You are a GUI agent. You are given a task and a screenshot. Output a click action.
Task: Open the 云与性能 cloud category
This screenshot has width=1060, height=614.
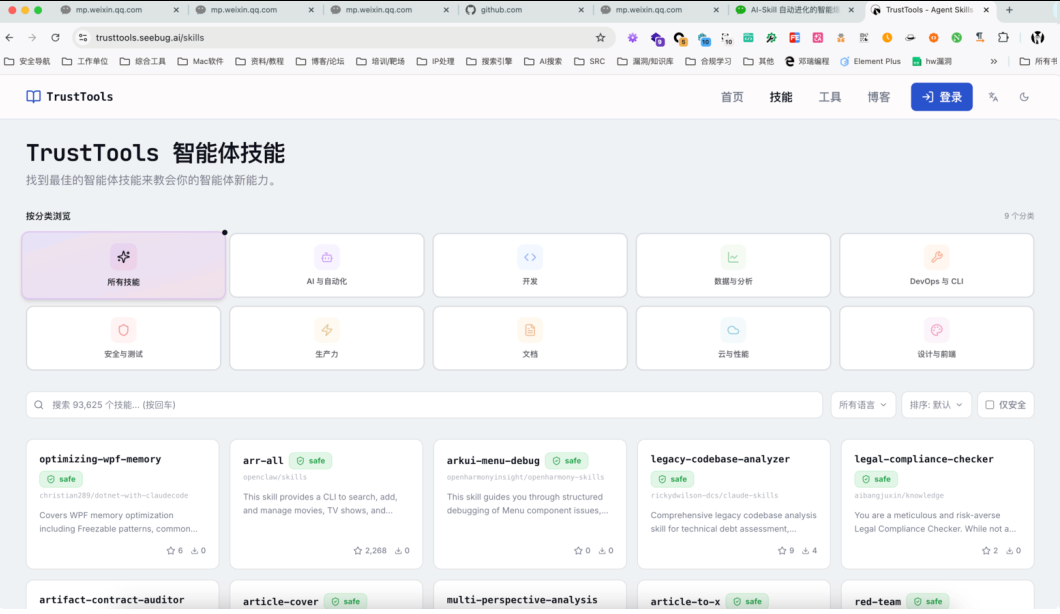[733, 338]
